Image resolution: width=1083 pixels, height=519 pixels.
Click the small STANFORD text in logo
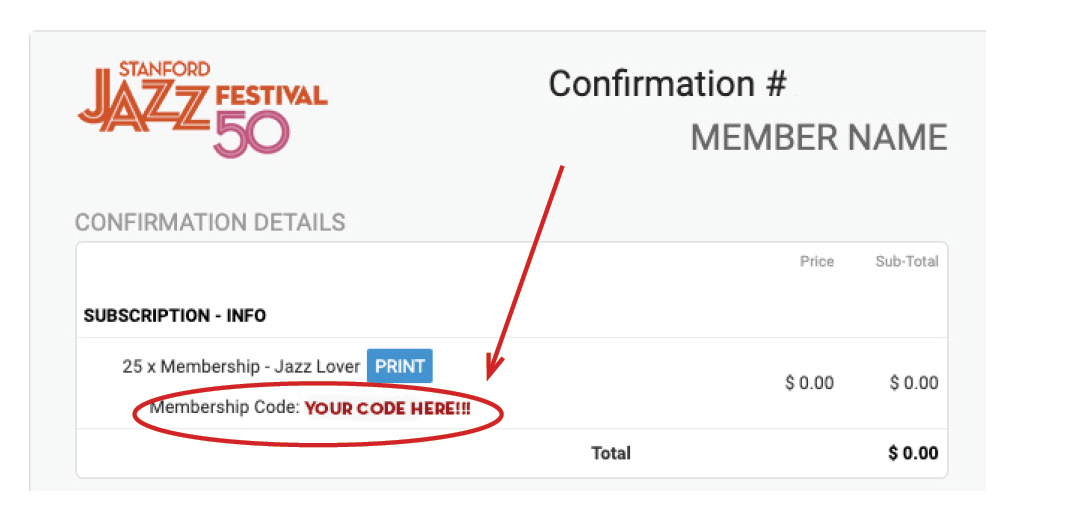click(164, 69)
